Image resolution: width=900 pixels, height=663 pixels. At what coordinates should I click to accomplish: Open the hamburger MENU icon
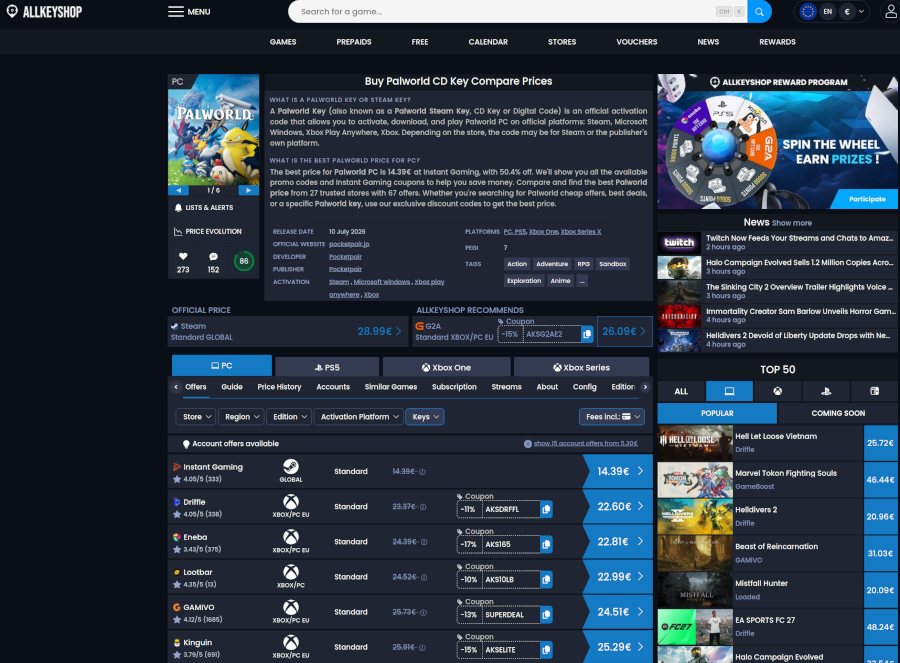[x=176, y=11]
